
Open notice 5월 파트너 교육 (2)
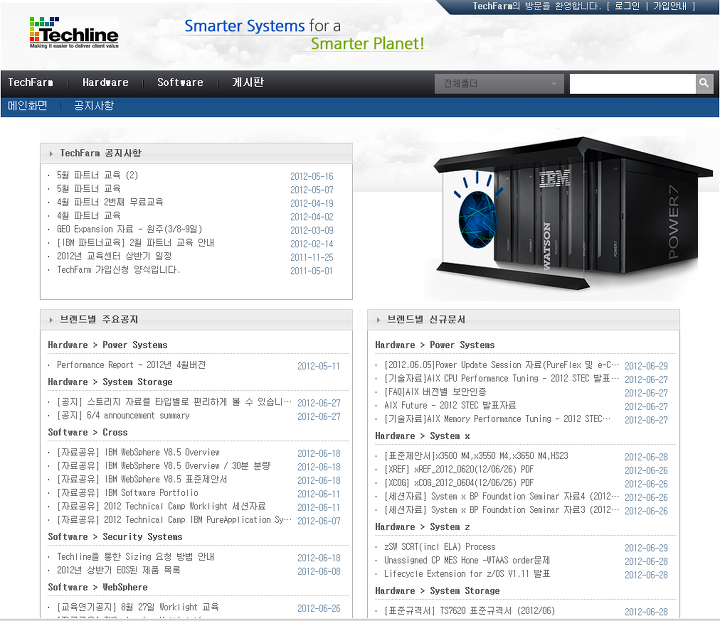coord(97,175)
